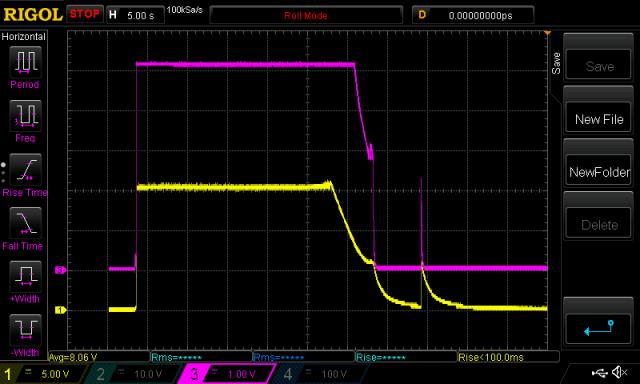This screenshot has height=384, width=640.
Task: Click the USB status icon
Action: 600,373
